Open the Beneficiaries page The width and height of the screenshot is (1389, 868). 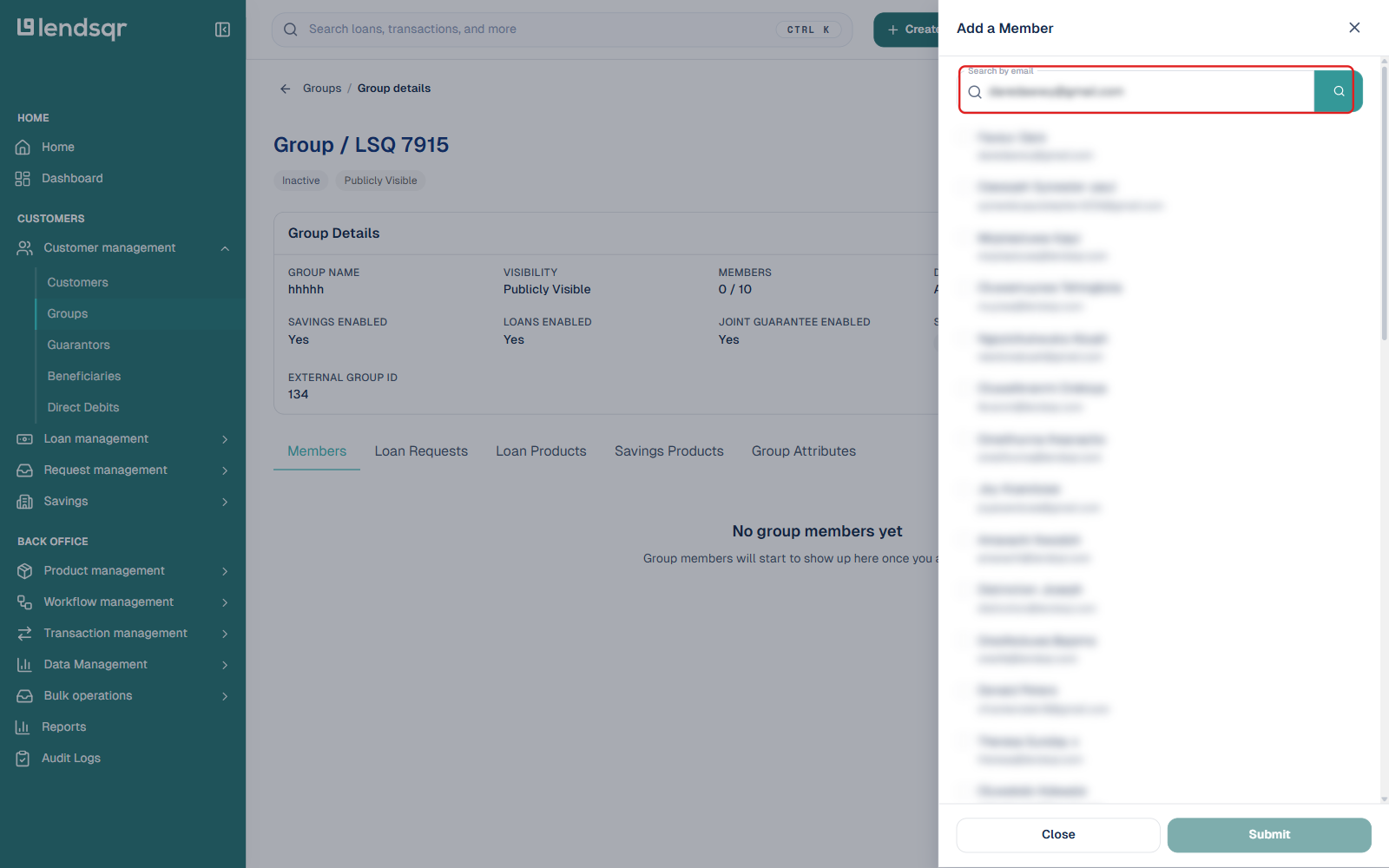click(x=84, y=377)
